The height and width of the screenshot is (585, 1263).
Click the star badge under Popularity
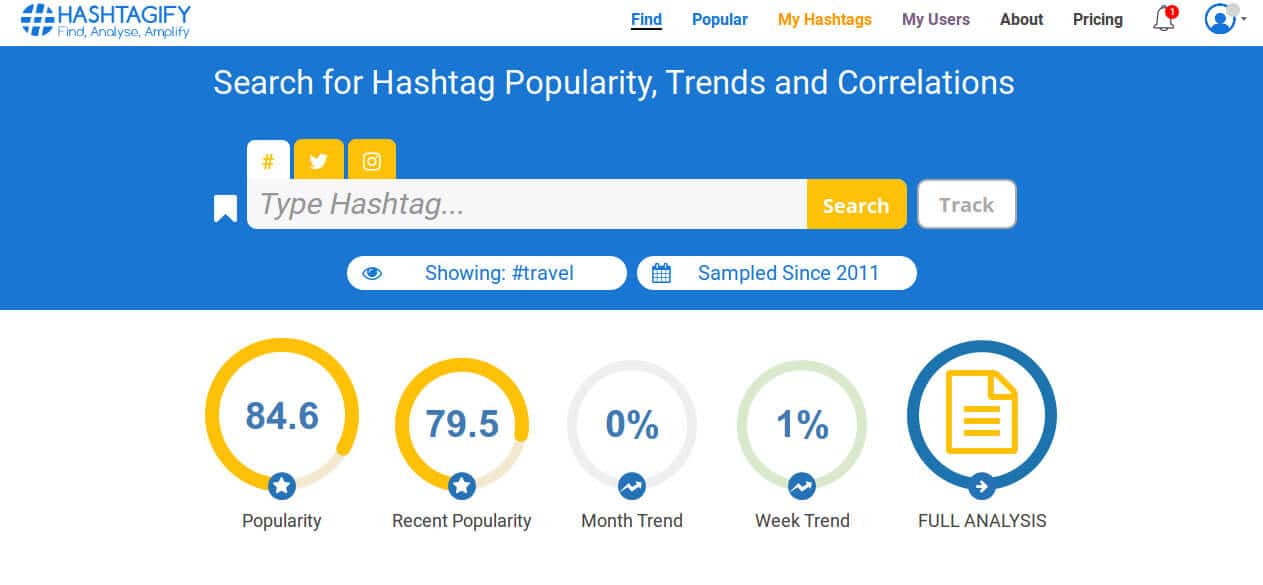[282, 486]
